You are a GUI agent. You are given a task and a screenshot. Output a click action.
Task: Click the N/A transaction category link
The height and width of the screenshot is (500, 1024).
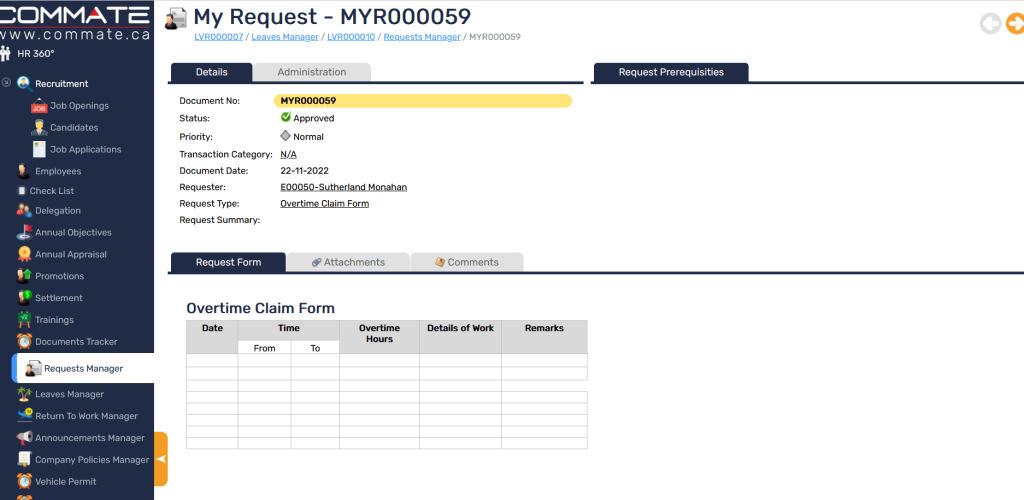click(x=288, y=155)
